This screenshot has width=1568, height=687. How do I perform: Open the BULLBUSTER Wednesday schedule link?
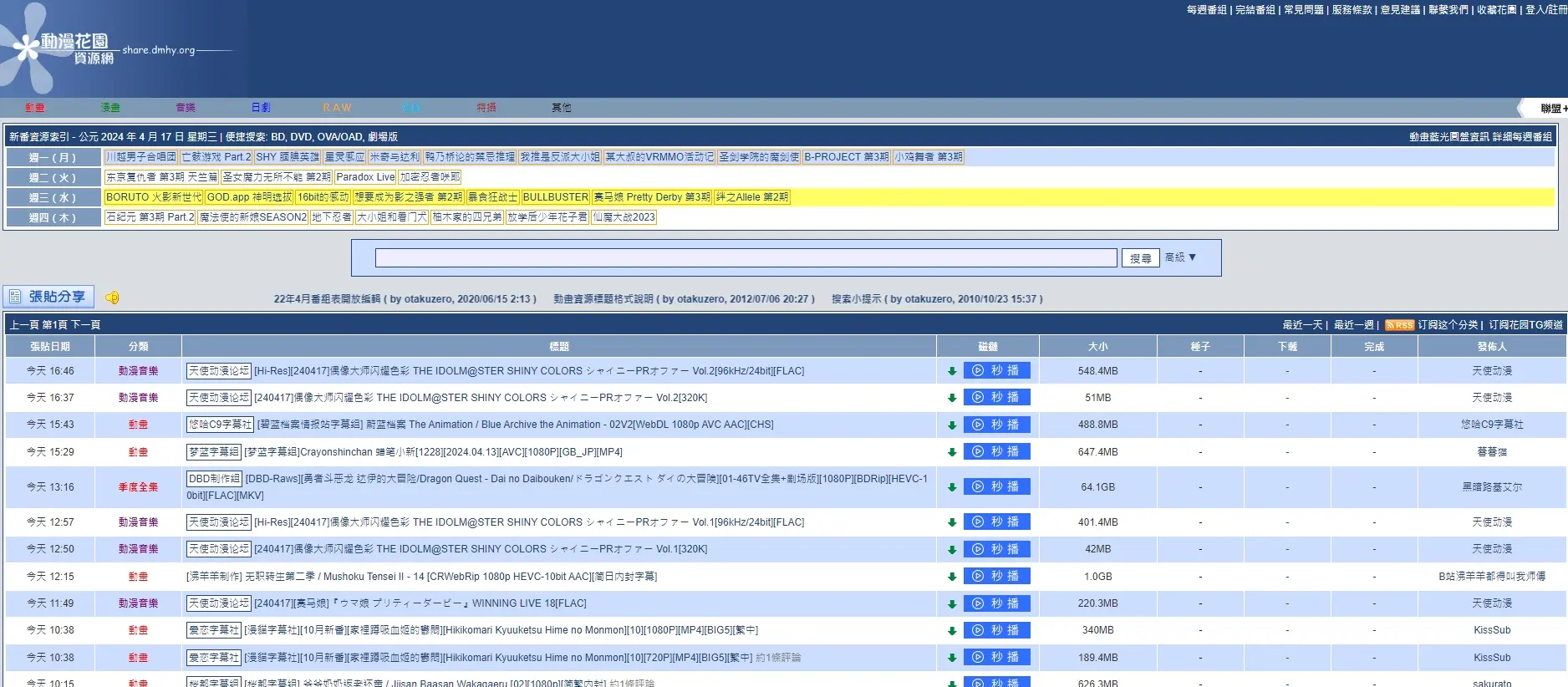pos(556,197)
